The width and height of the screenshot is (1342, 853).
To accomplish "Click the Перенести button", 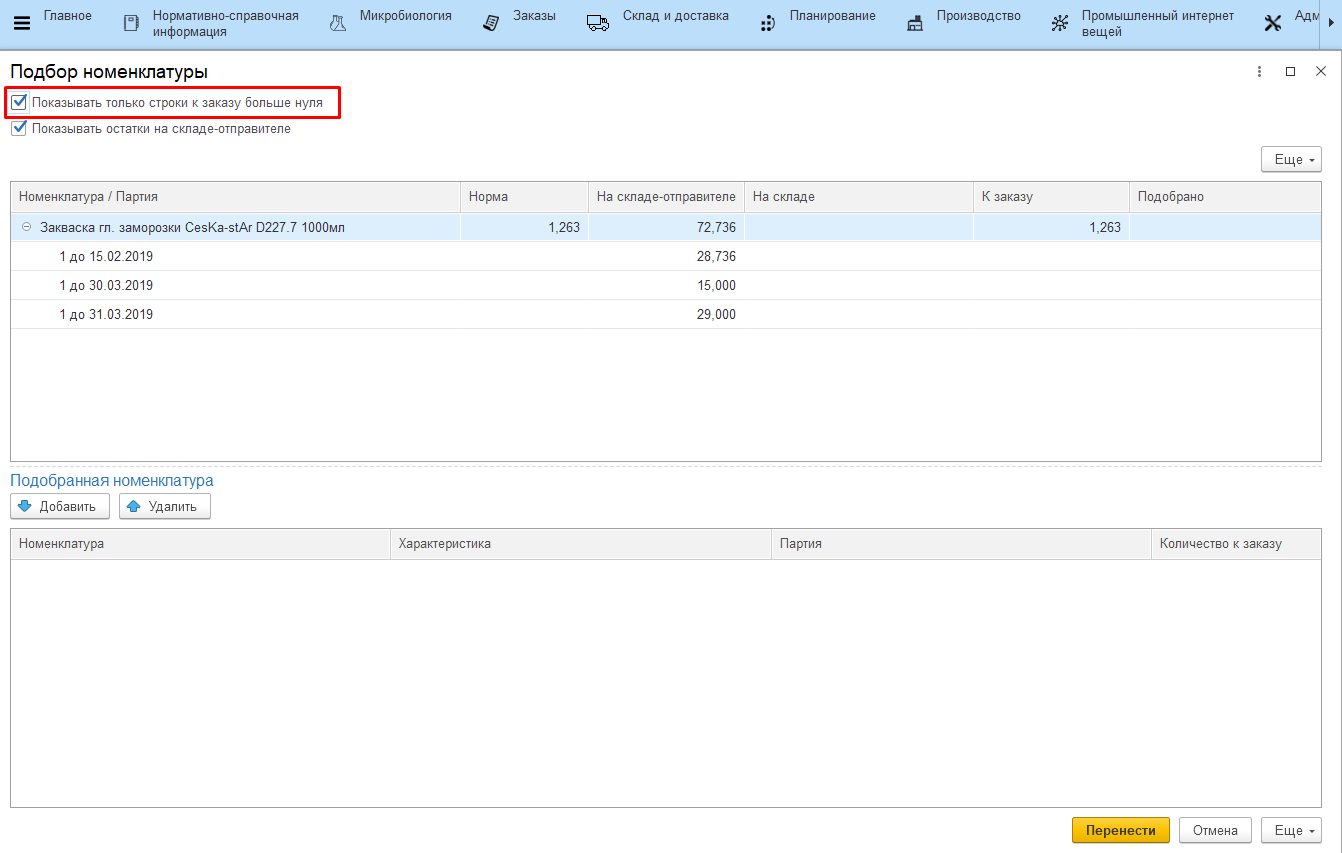I will (x=1120, y=830).
